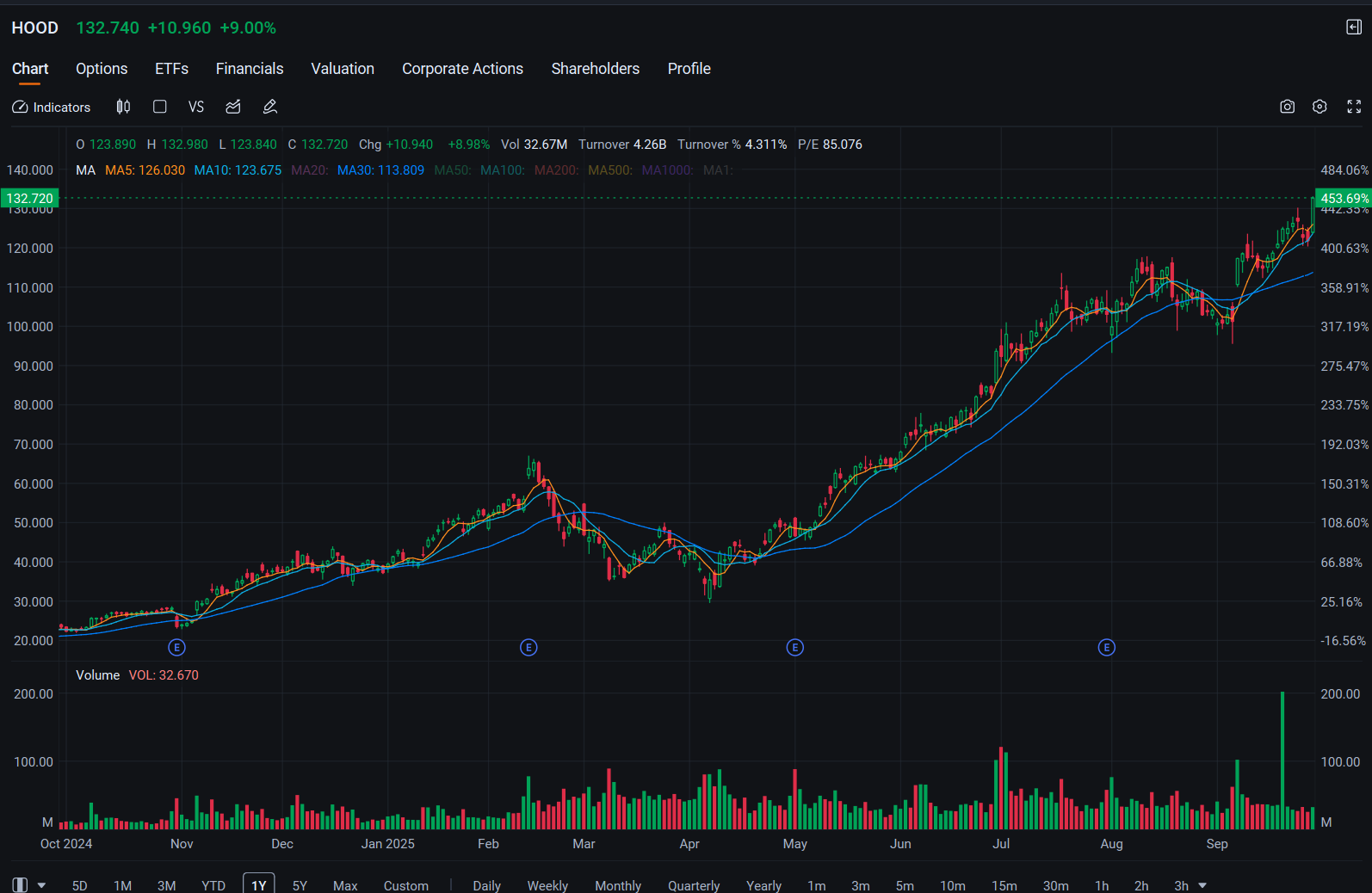Click the MA10 indicator value

tap(238, 170)
